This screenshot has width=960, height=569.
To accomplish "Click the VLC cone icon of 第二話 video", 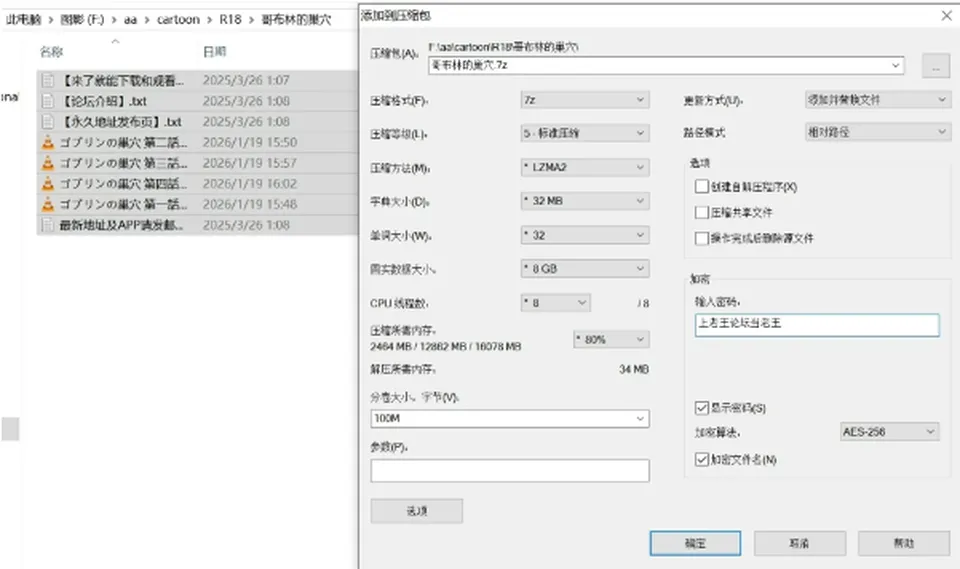I will pyautogui.click(x=48, y=143).
